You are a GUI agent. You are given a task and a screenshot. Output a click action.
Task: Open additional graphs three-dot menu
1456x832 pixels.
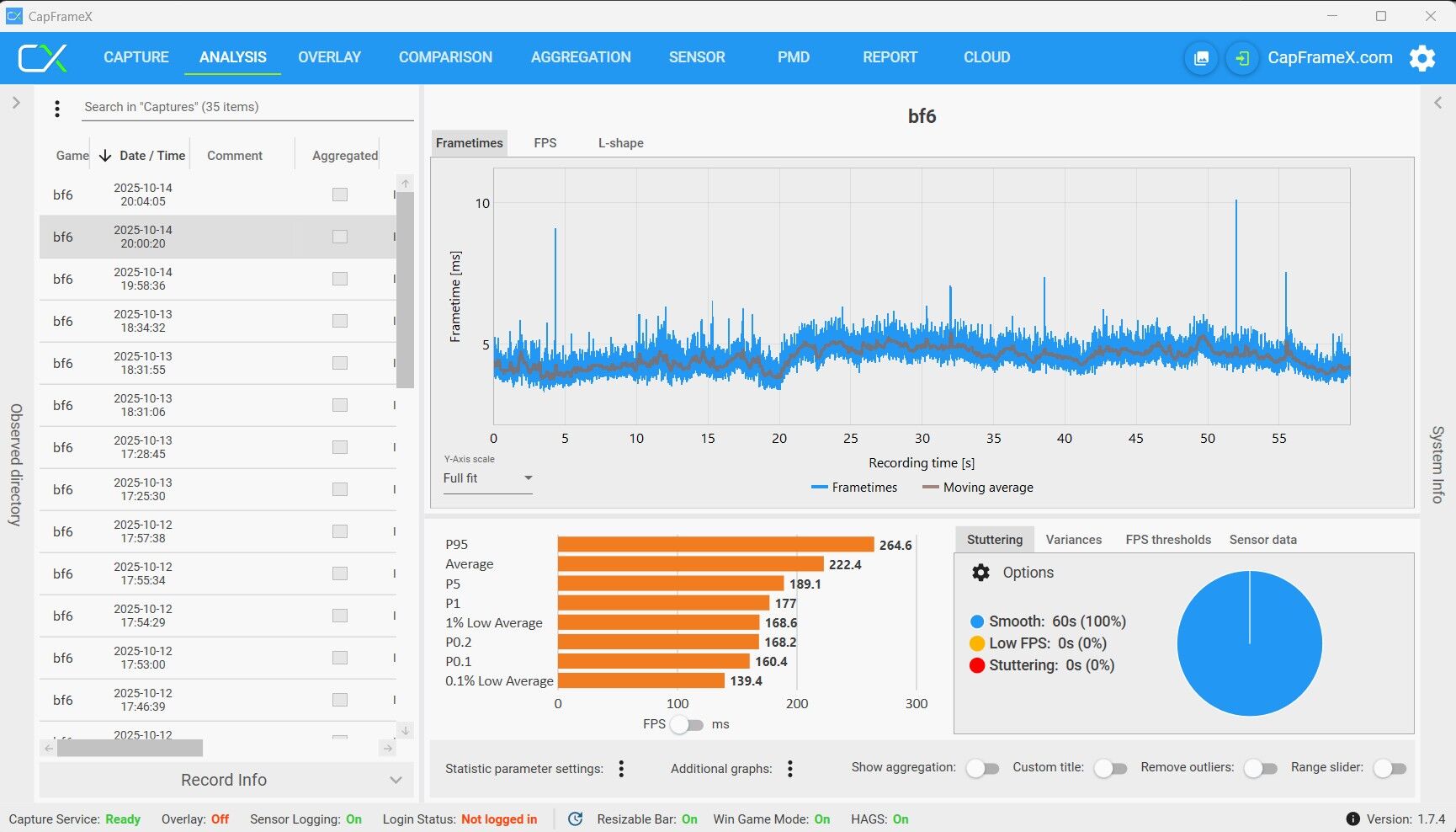[789, 768]
